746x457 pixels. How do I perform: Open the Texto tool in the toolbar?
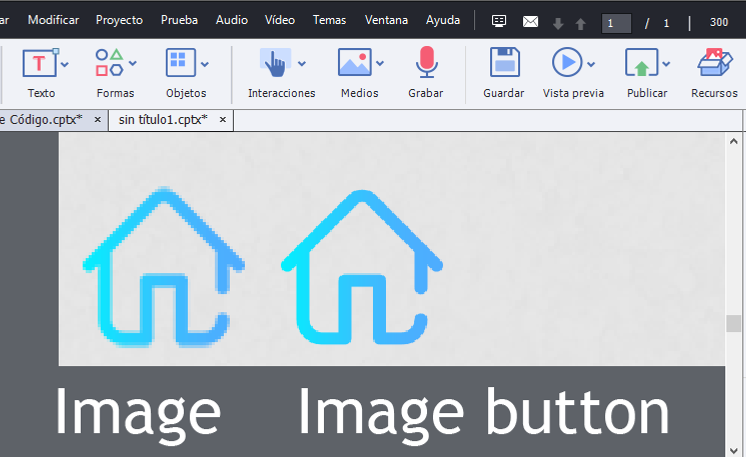point(40,64)
